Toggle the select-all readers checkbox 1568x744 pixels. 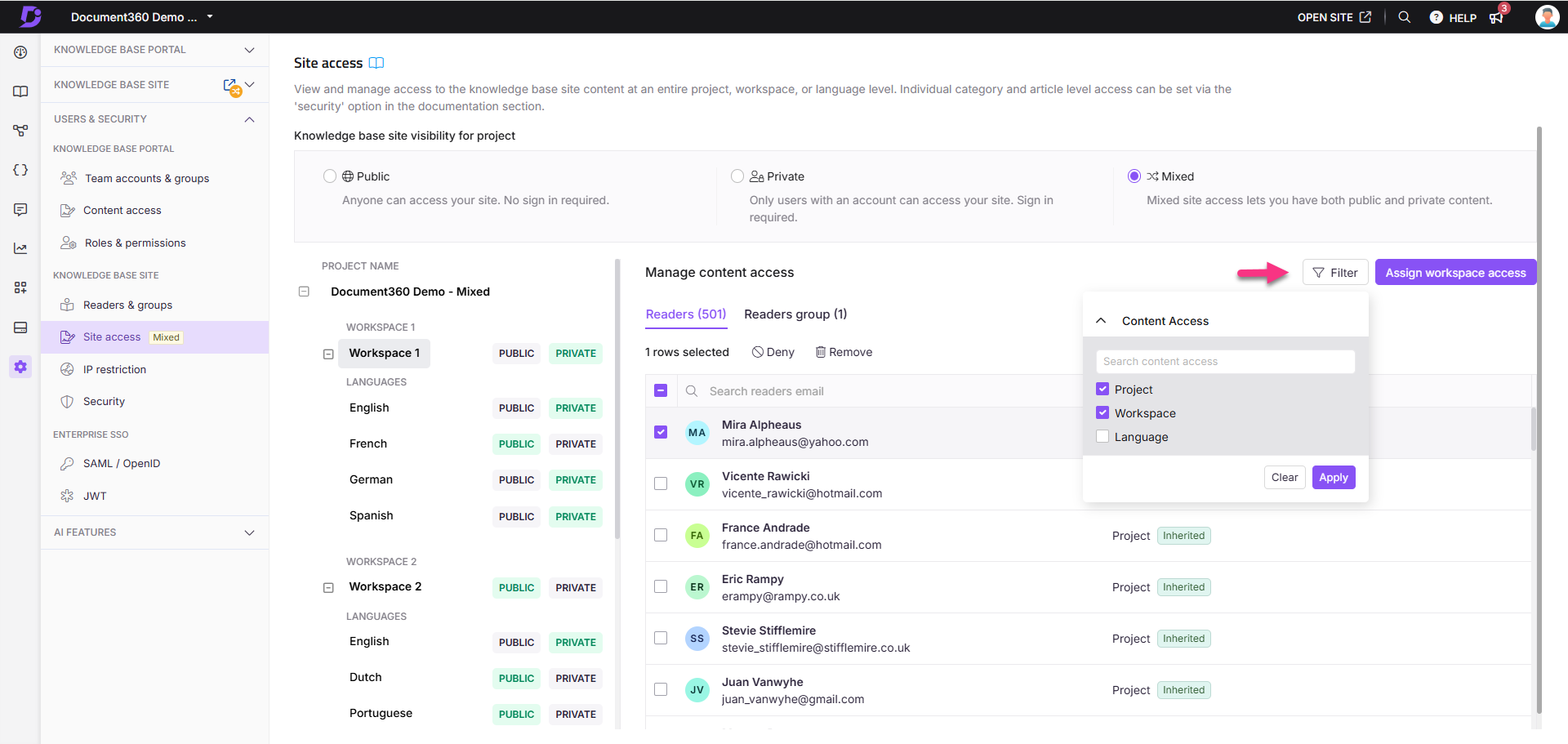[x=661, y=391]
